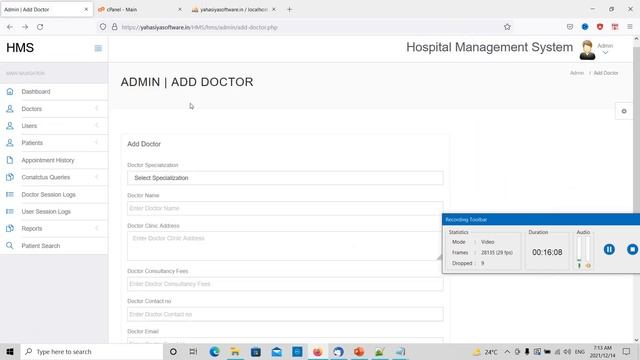Bookmark this page with the star icon
The width and height of the screenshot is (640, 360).
click(x=507, y=27)
